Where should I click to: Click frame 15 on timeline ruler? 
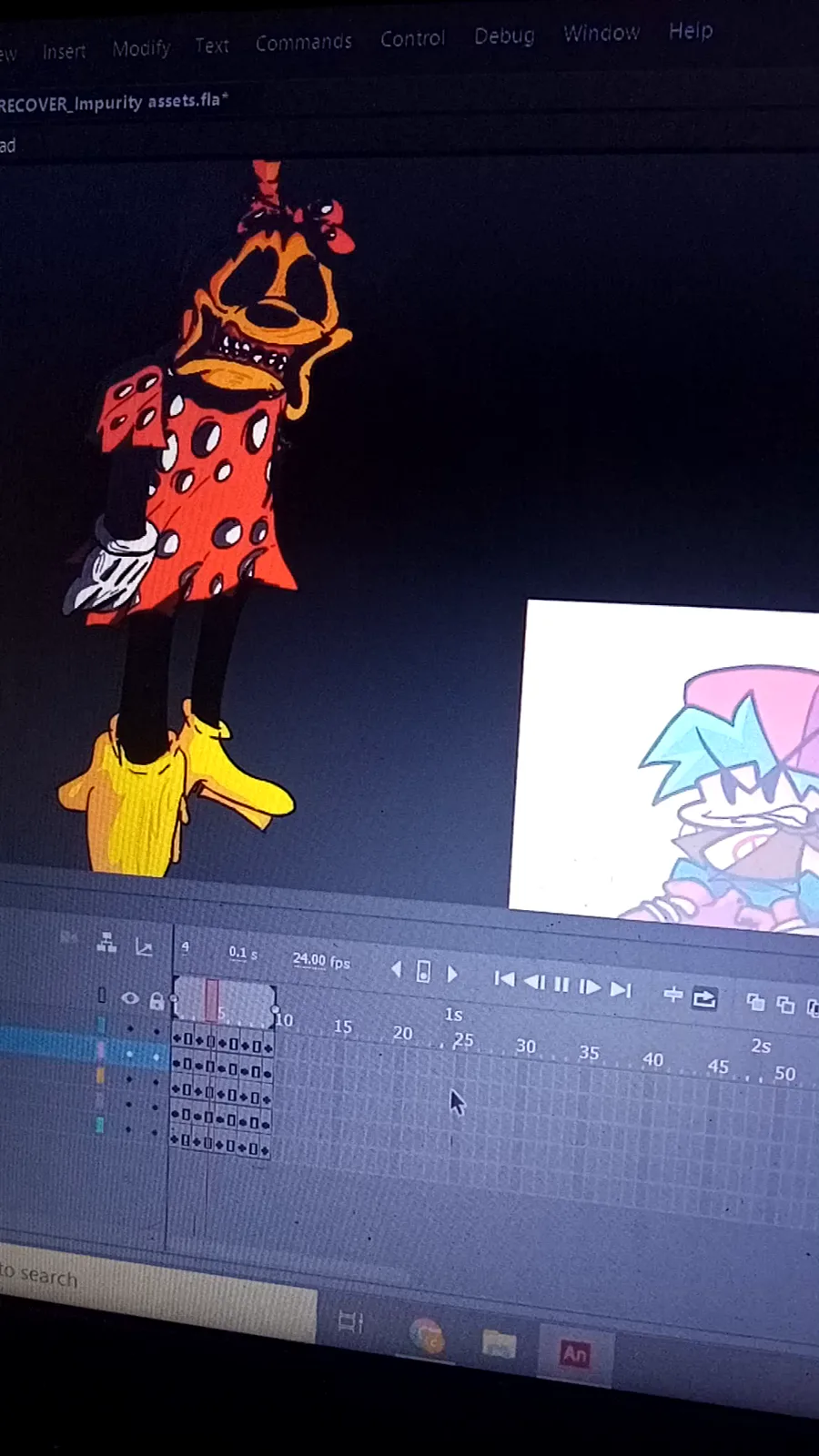(x=342, y=1026)
